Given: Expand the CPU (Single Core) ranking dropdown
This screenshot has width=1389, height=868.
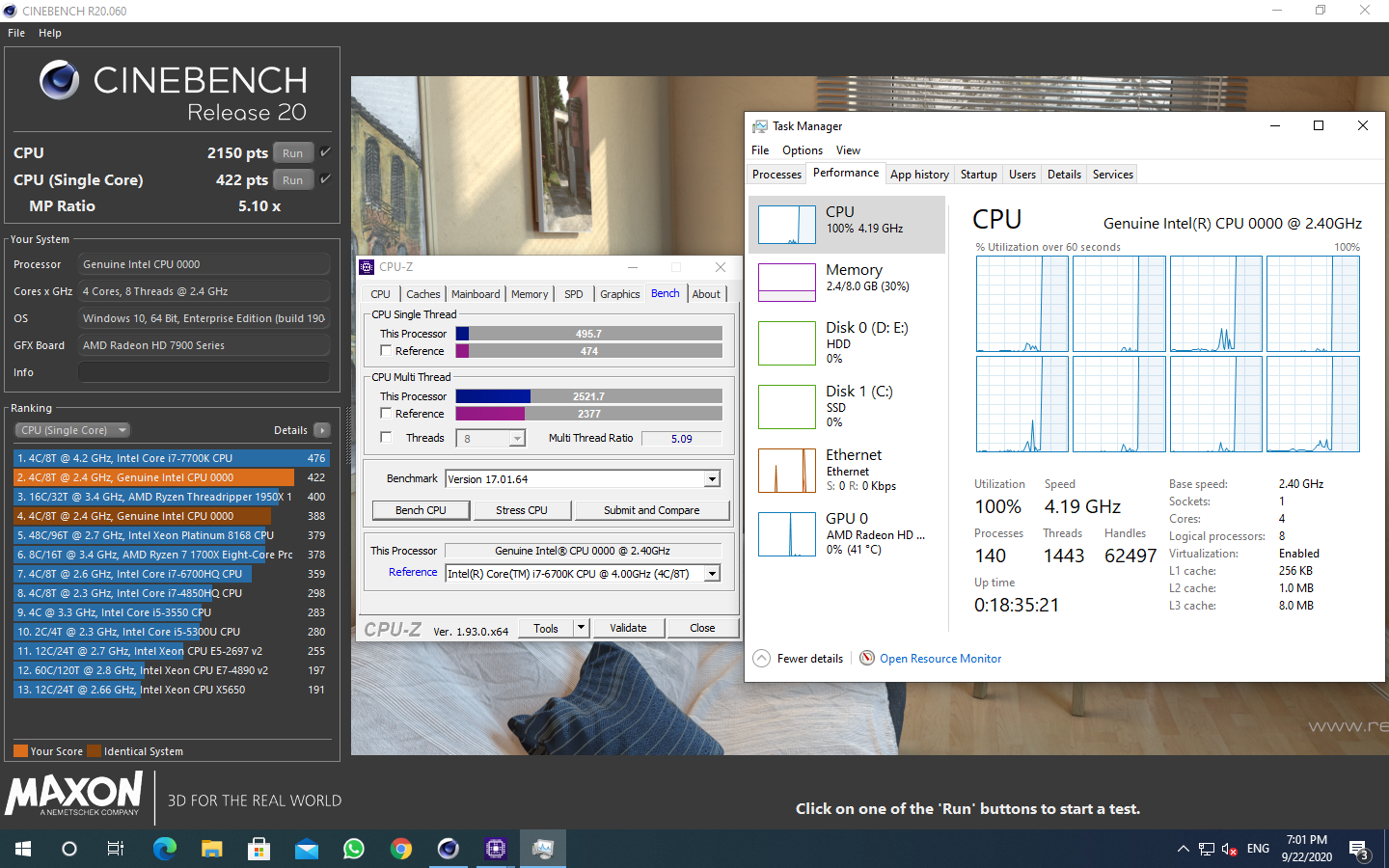Looking at the screenshot, I should click(x=72, y=430).
